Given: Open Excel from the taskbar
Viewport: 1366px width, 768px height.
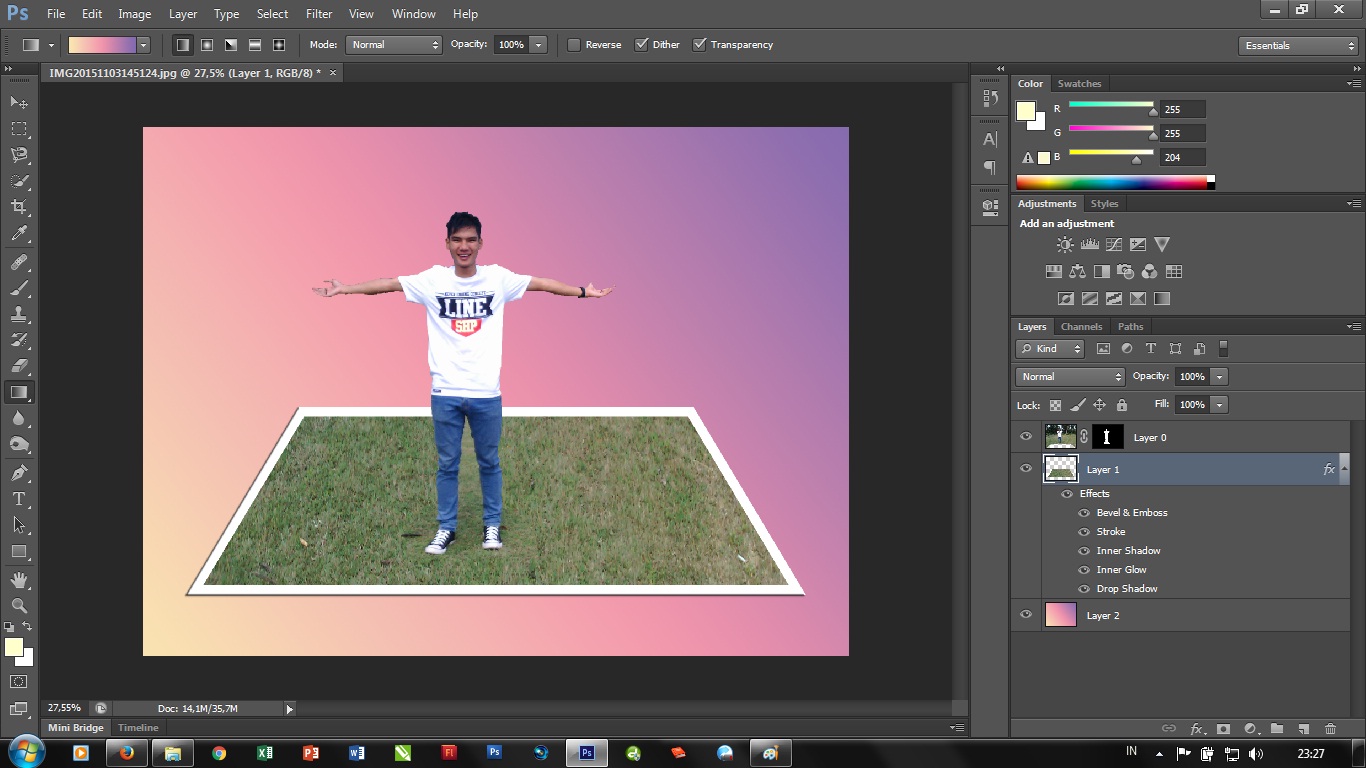Looking at the screenshot, I should coord(264,753).
